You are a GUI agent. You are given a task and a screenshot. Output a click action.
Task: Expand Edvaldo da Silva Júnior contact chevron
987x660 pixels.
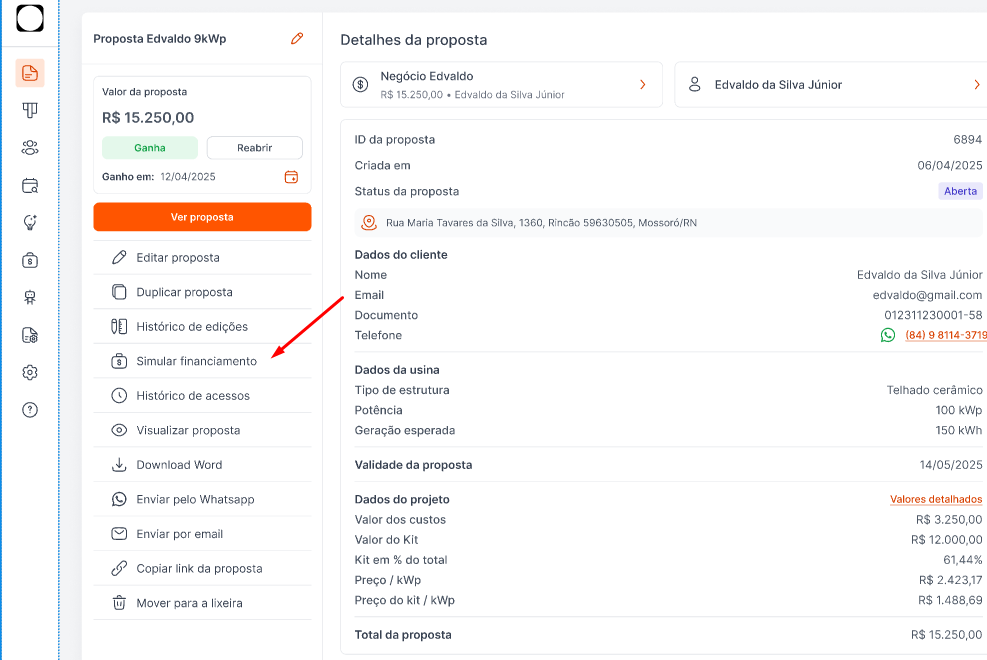(976, 85)
